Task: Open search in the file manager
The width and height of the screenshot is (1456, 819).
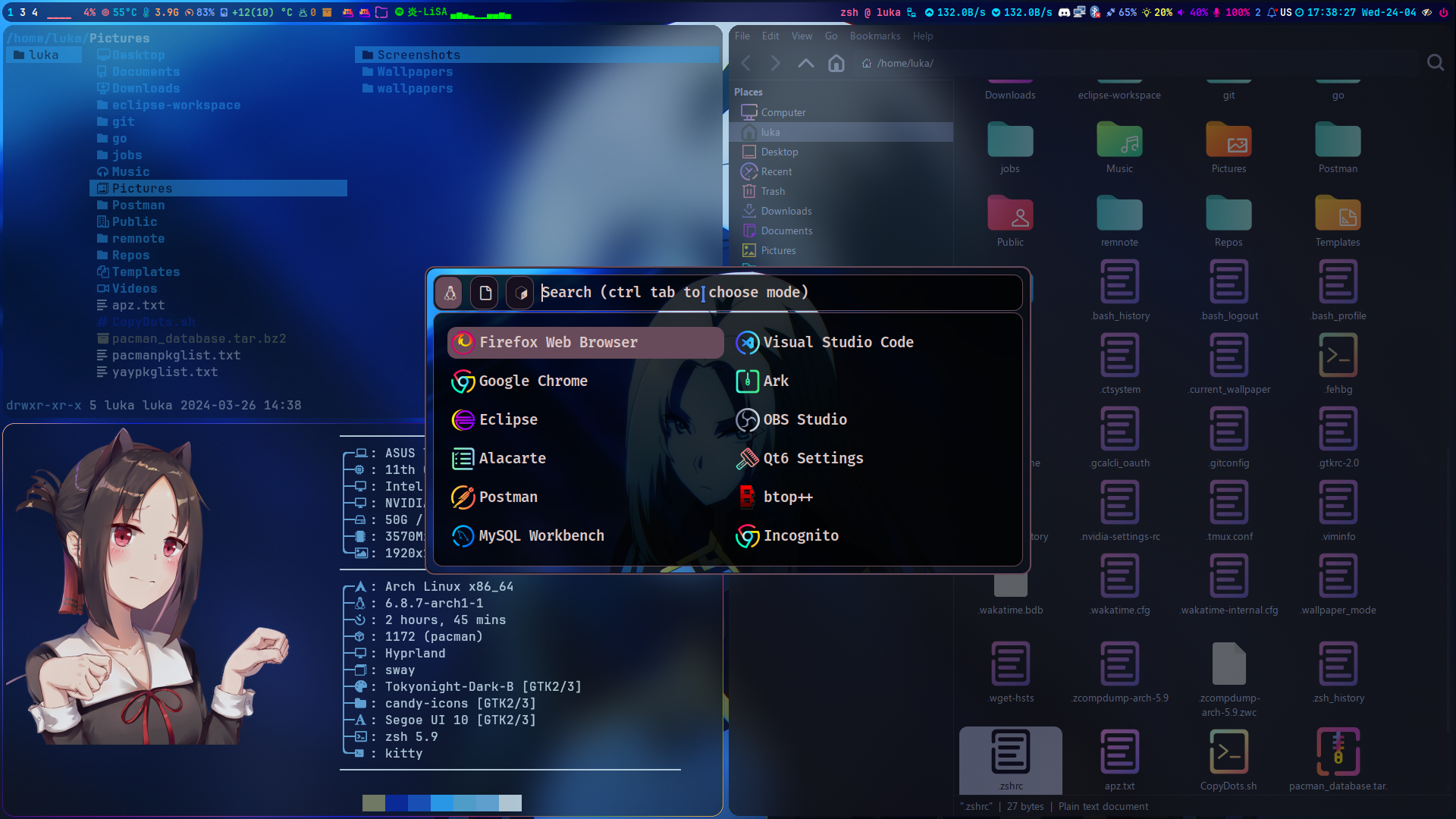Action: point(1435,63)
